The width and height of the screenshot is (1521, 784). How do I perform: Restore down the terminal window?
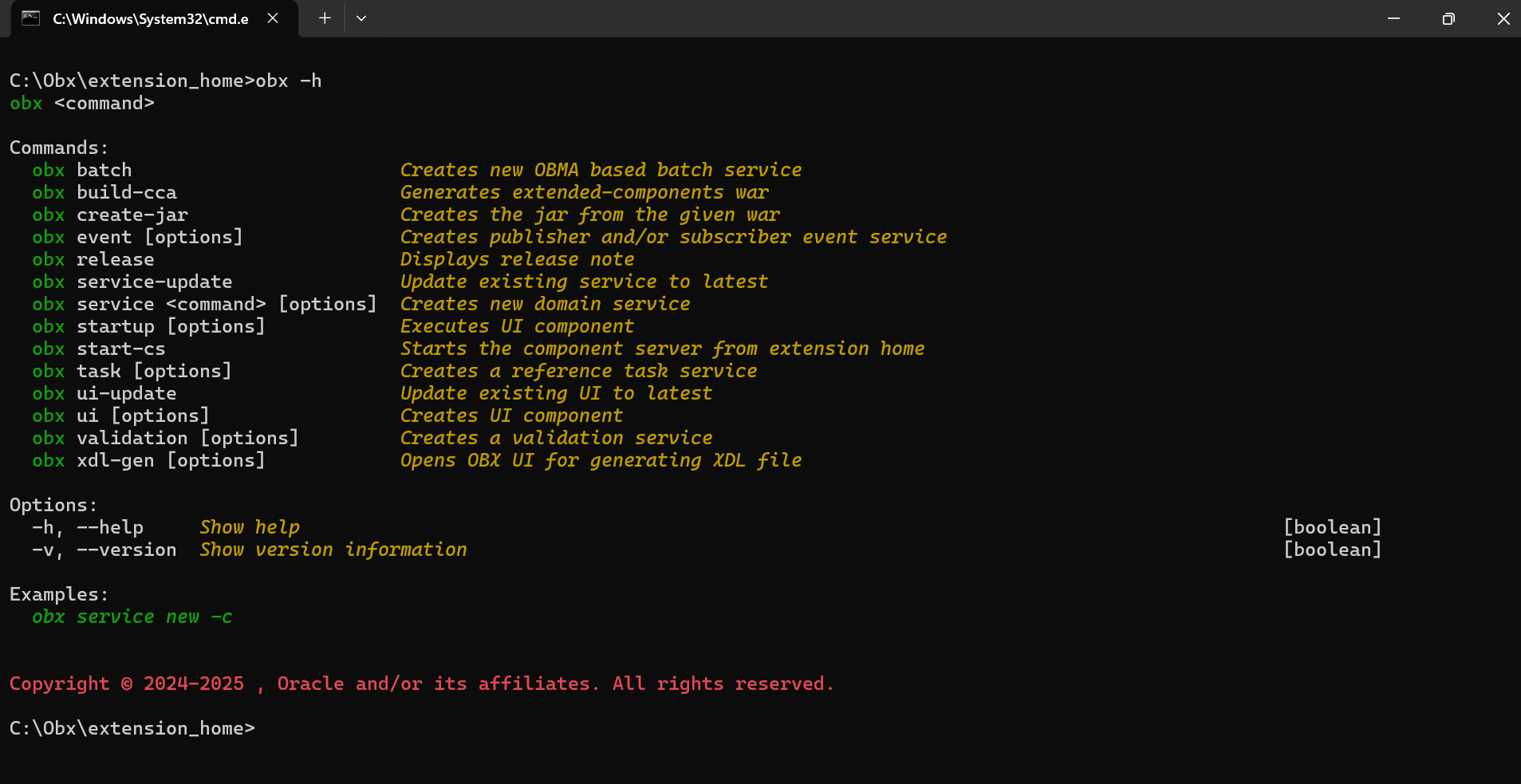pyautogui.click(x=1448, y=18)
